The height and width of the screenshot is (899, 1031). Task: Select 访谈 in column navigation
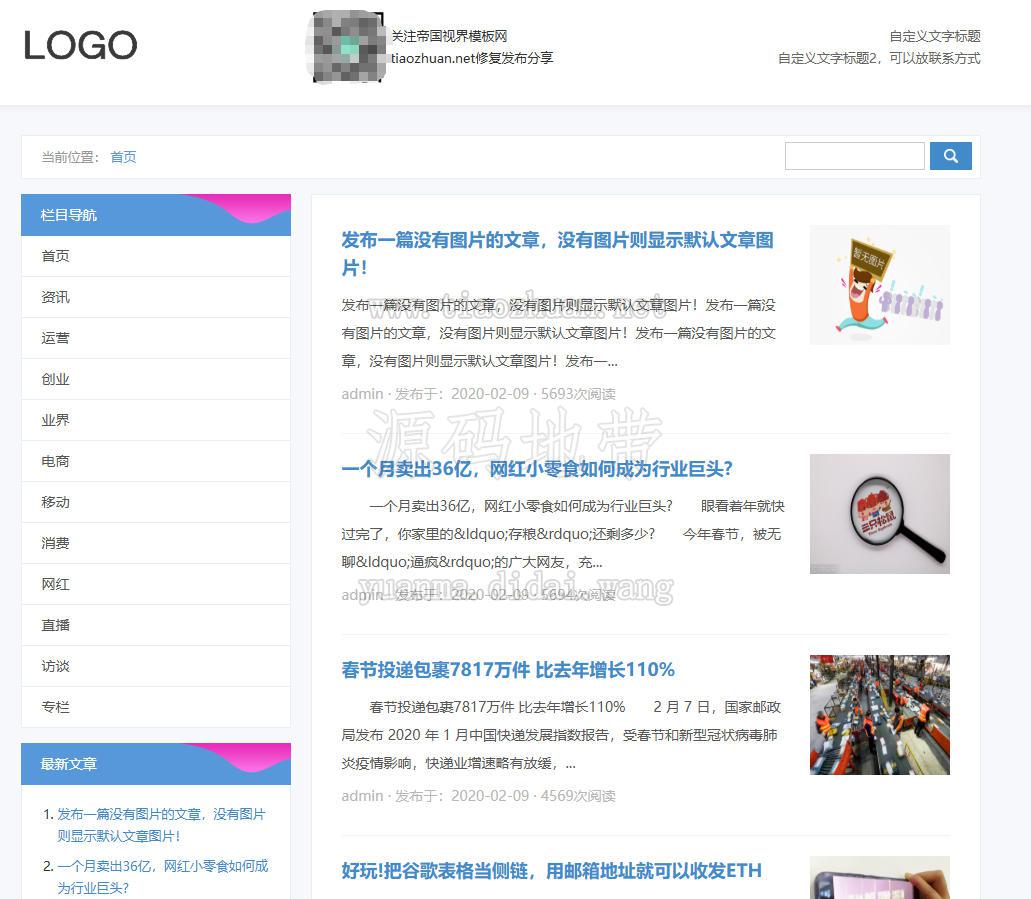pyautogui.click(x=156, y=666)
